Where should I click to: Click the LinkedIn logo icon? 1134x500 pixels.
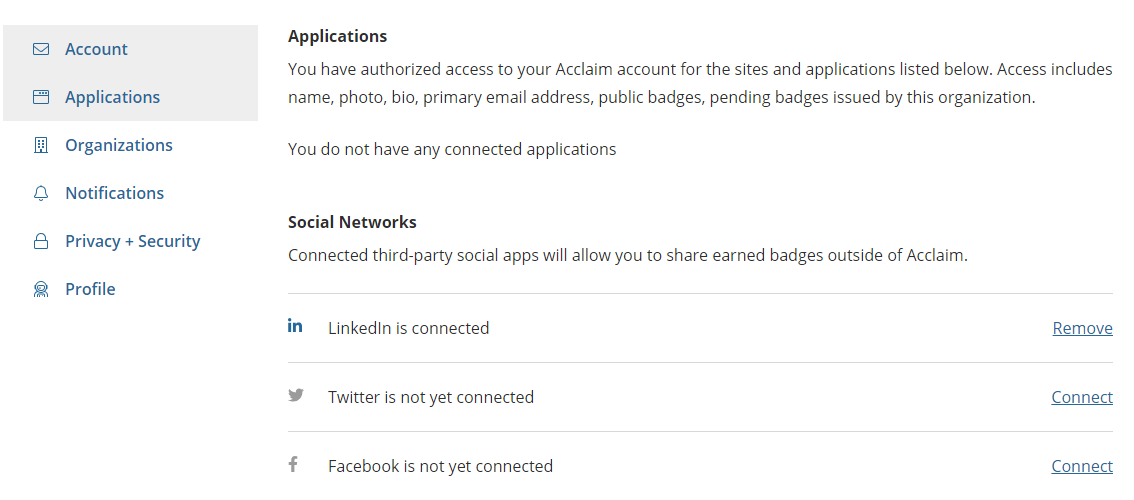[x=295, y=326]
